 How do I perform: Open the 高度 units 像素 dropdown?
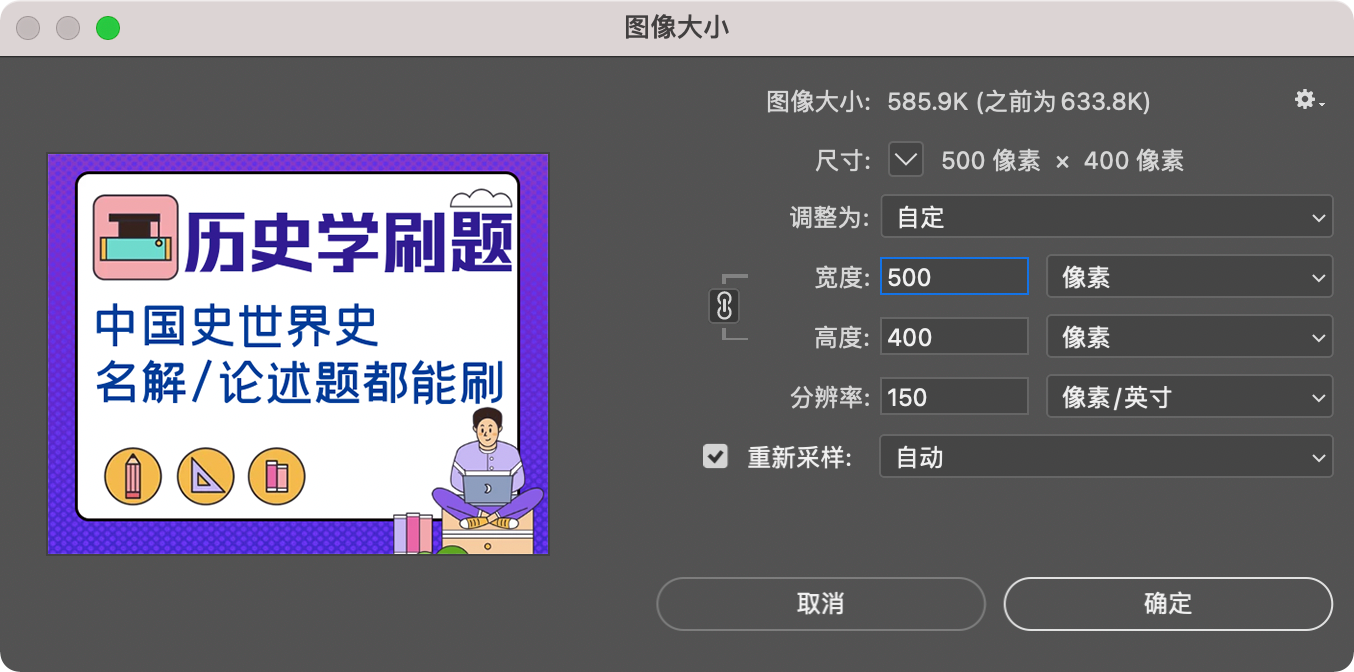point(1190,337)
